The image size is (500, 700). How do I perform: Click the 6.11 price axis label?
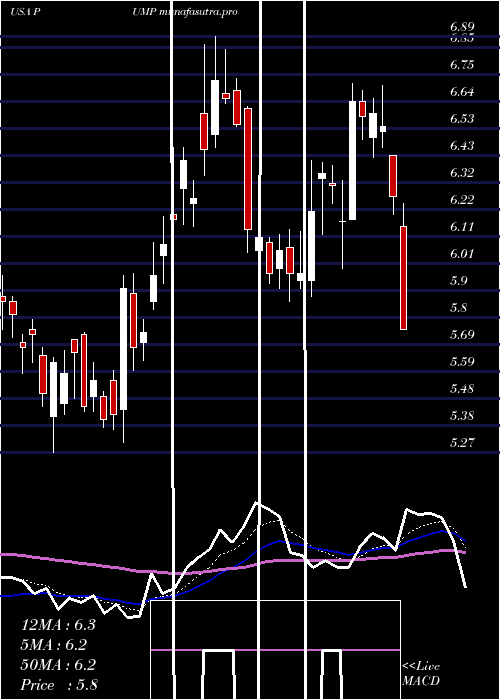point(462,227)
